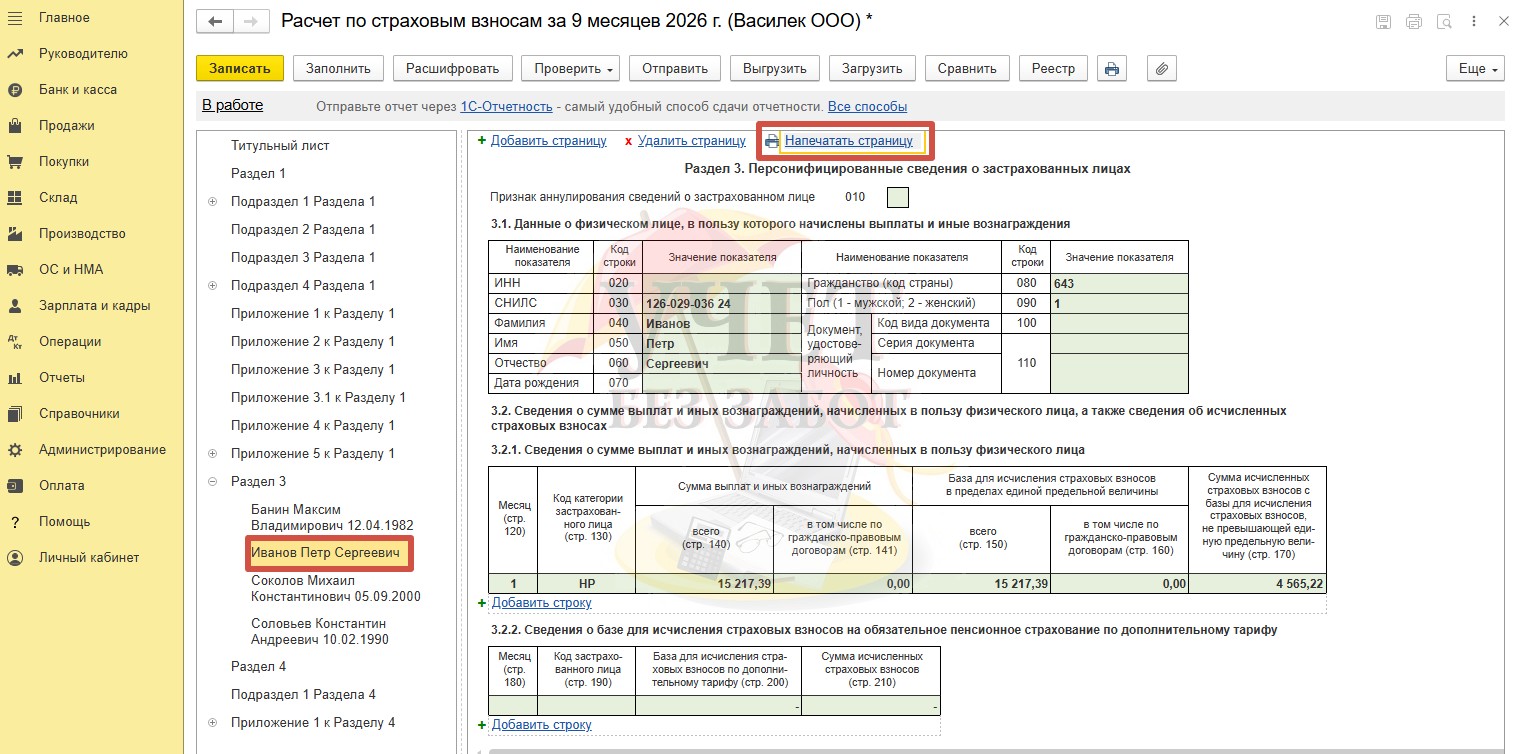Open Банк и касса sidebar section
This screenshot has height=754, width=1517.
pyautogui.click(x=77, y=89)
